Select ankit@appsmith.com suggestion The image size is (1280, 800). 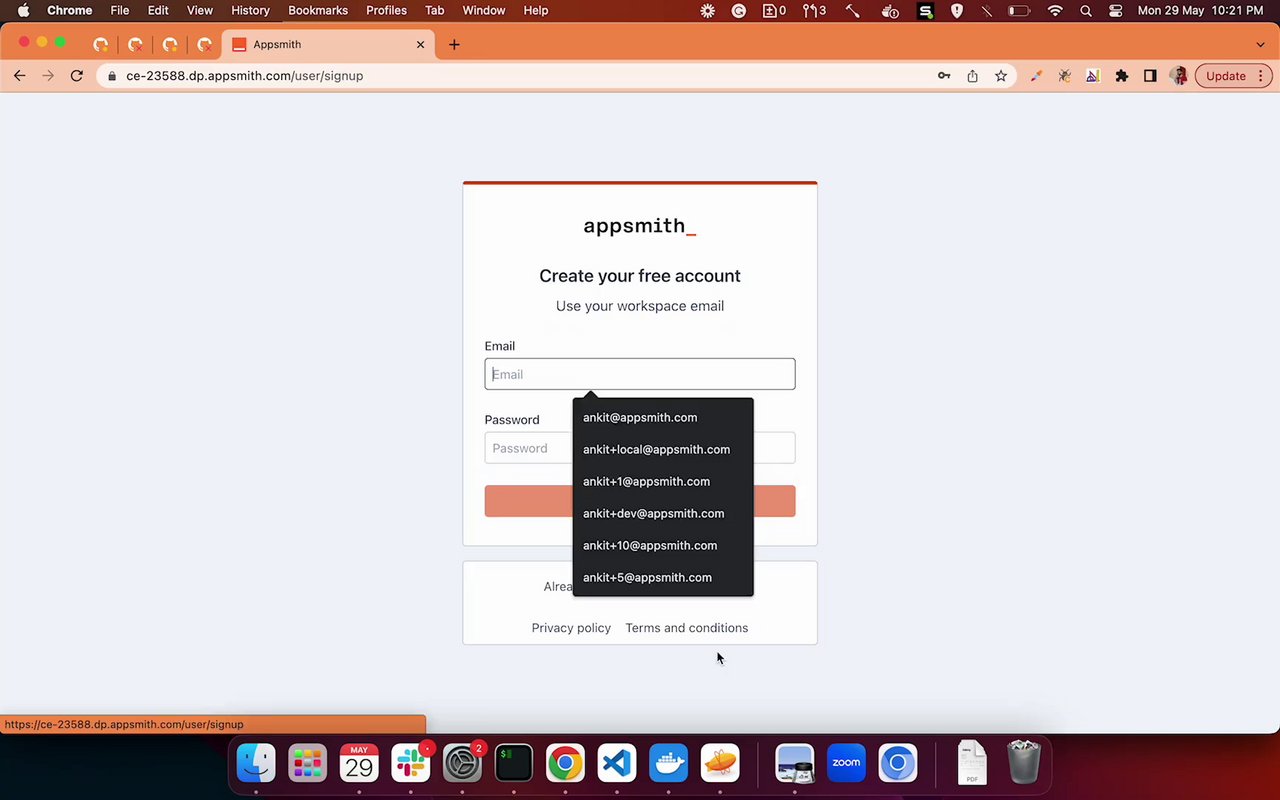click(x=663, y=418)
